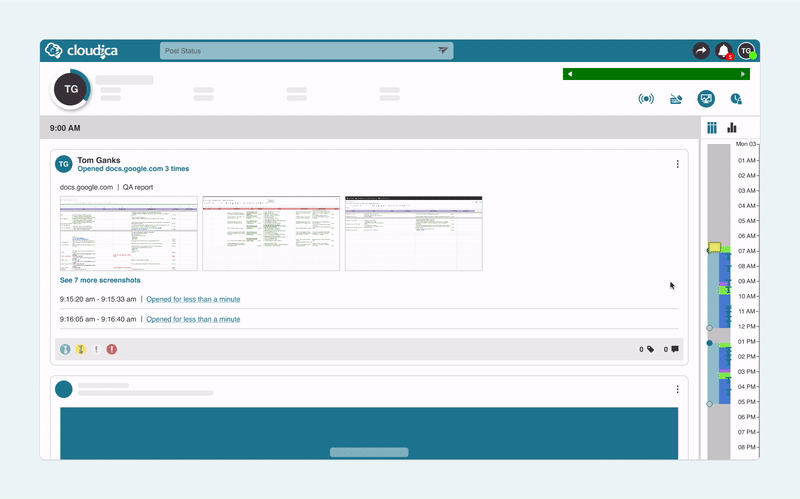Click the clock with lock icon
Viewport: 800px width, 499px height.
(x=736, y=99)
